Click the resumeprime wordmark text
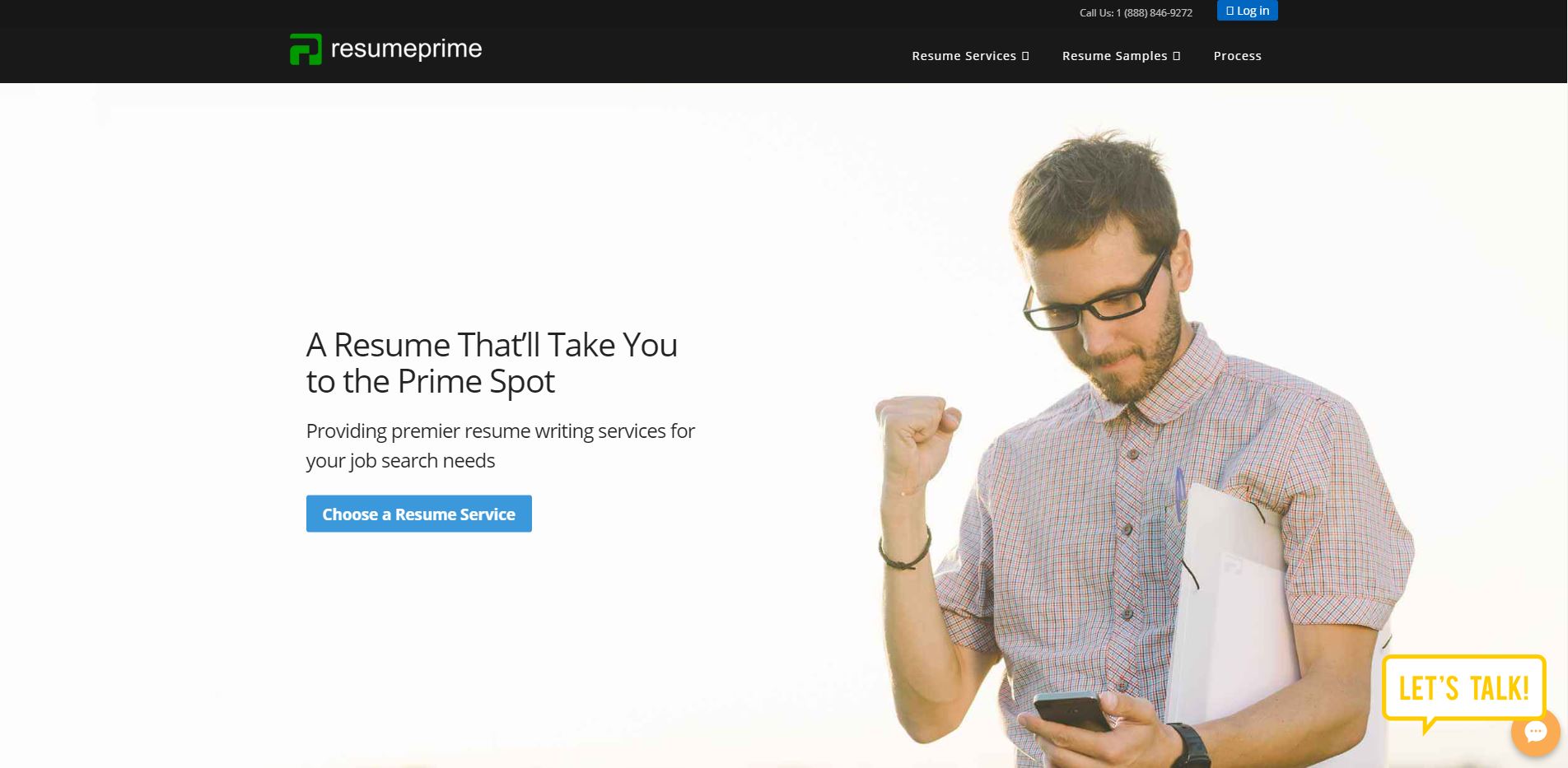Viewport: 1568px width, 768px height. pos(406,49)
